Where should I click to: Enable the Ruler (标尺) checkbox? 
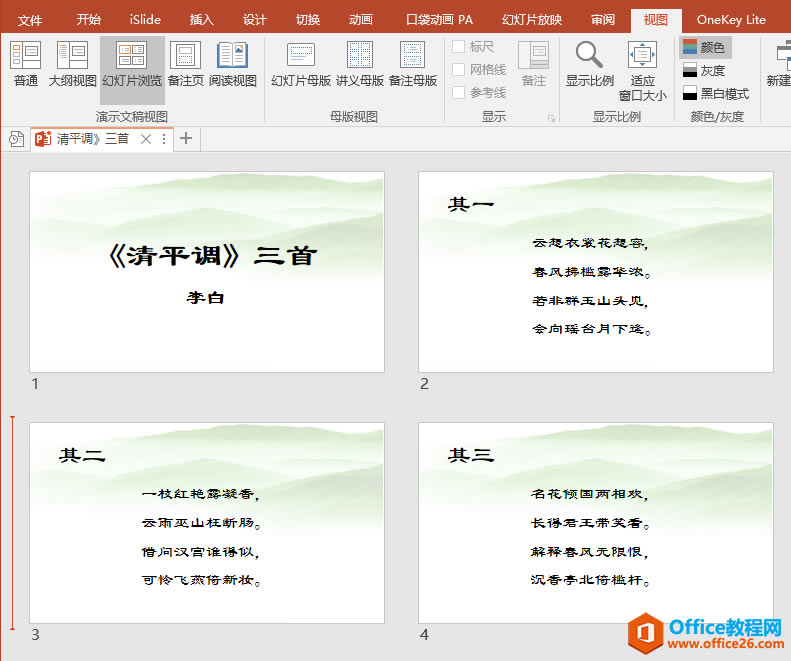point(459,47)
